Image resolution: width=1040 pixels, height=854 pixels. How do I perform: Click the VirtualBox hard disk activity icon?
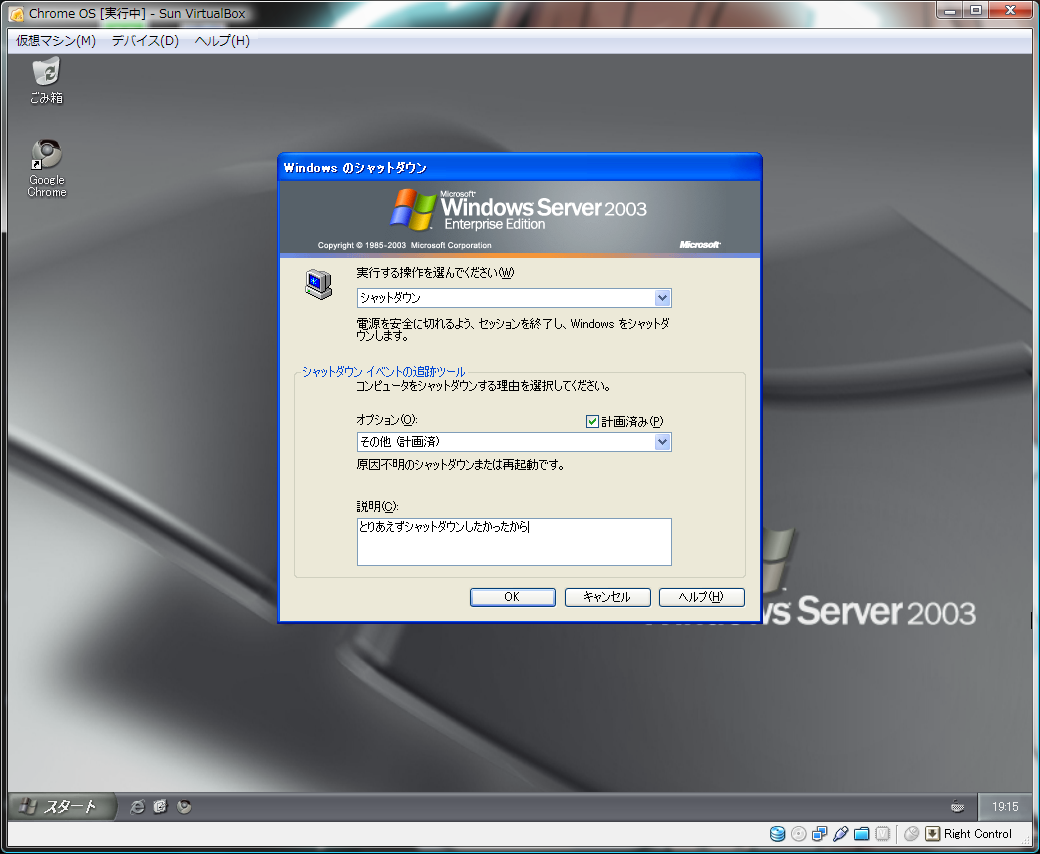tap(777, 833)
